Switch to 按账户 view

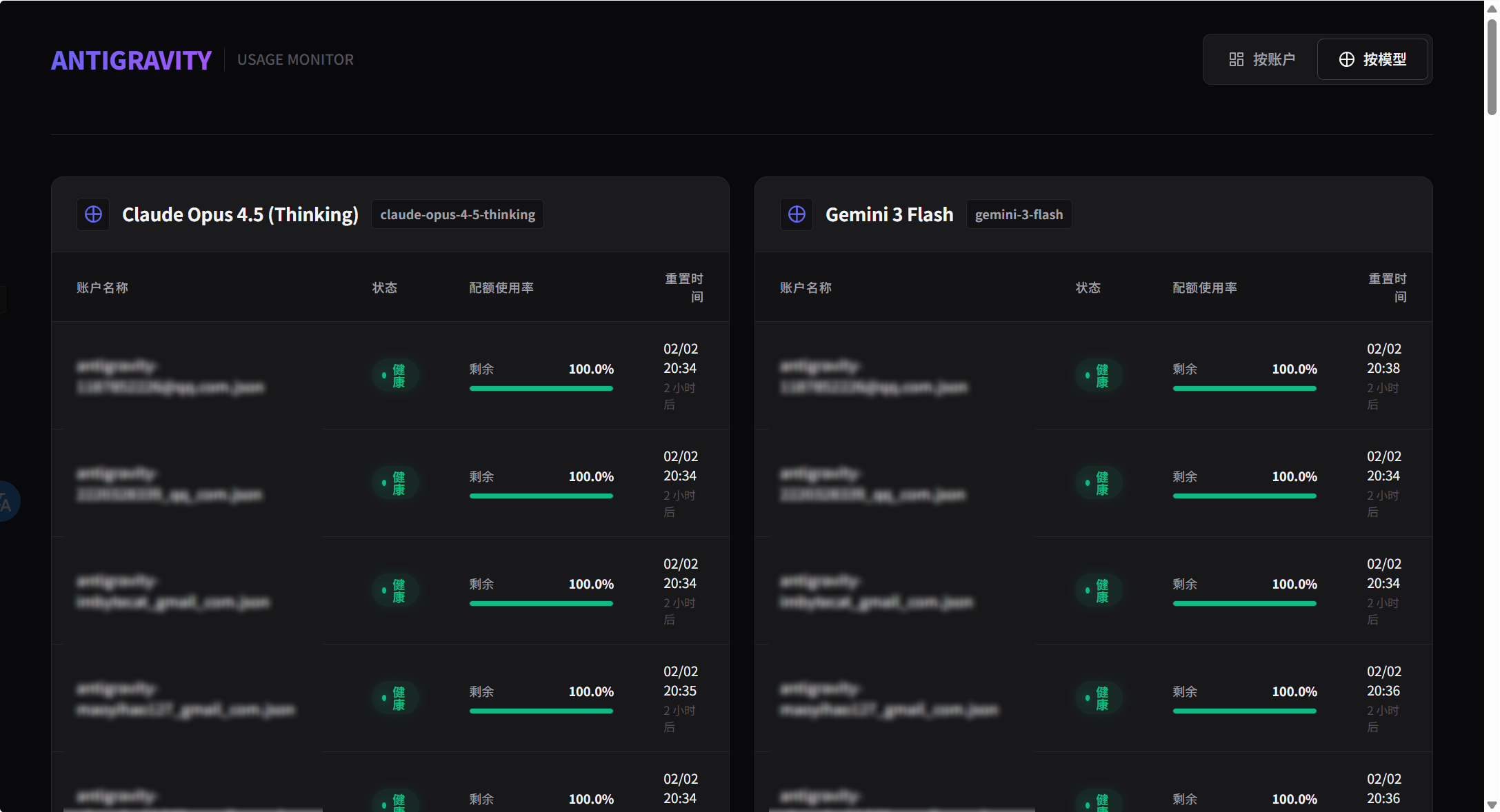click(1262, 59)
